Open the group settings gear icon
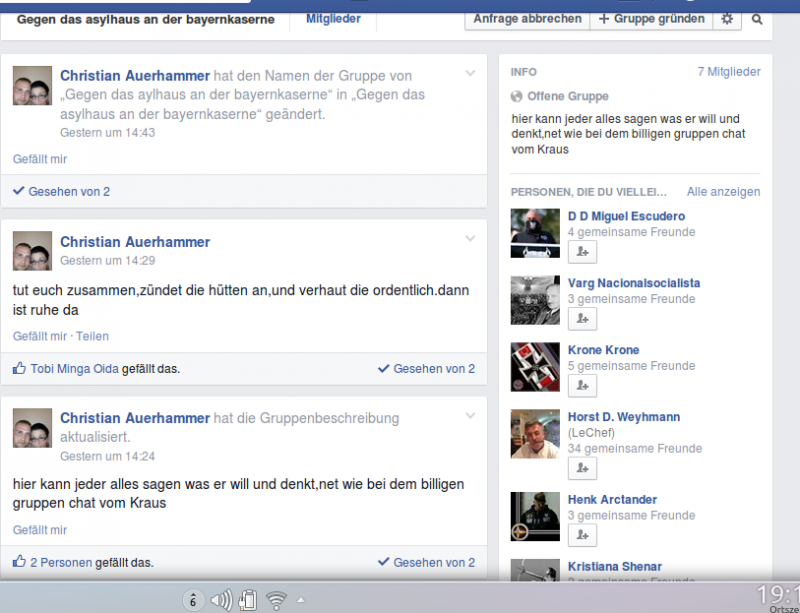The image size is (800, 613). (727, 19)
